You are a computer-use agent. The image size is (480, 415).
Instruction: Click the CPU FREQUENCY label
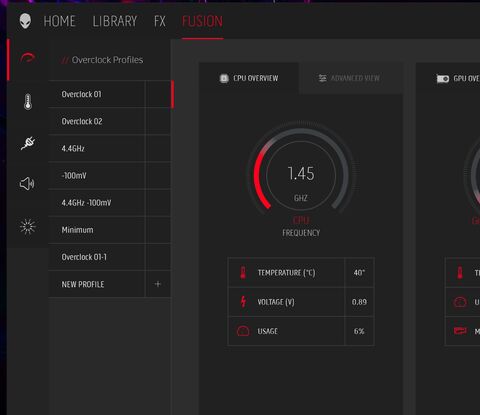[x=301, y=226]
